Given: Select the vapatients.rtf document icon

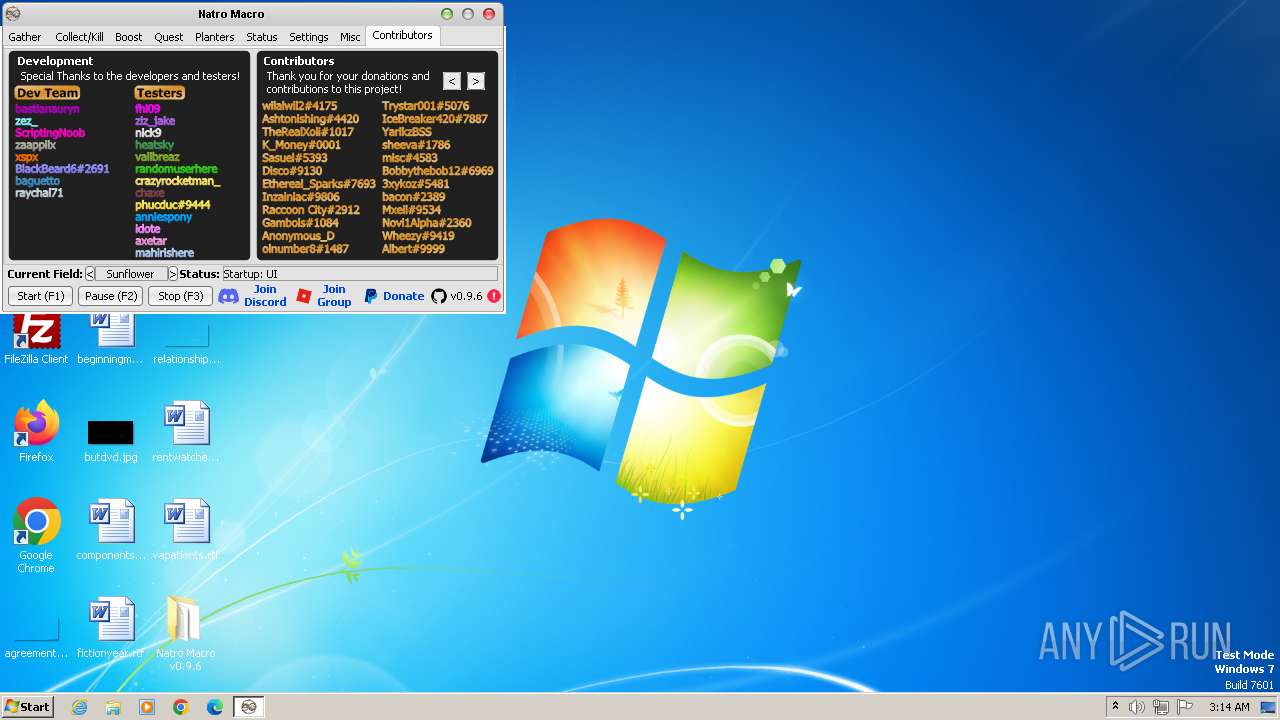Looking at the screenshot, I should (x=186, y=530).
